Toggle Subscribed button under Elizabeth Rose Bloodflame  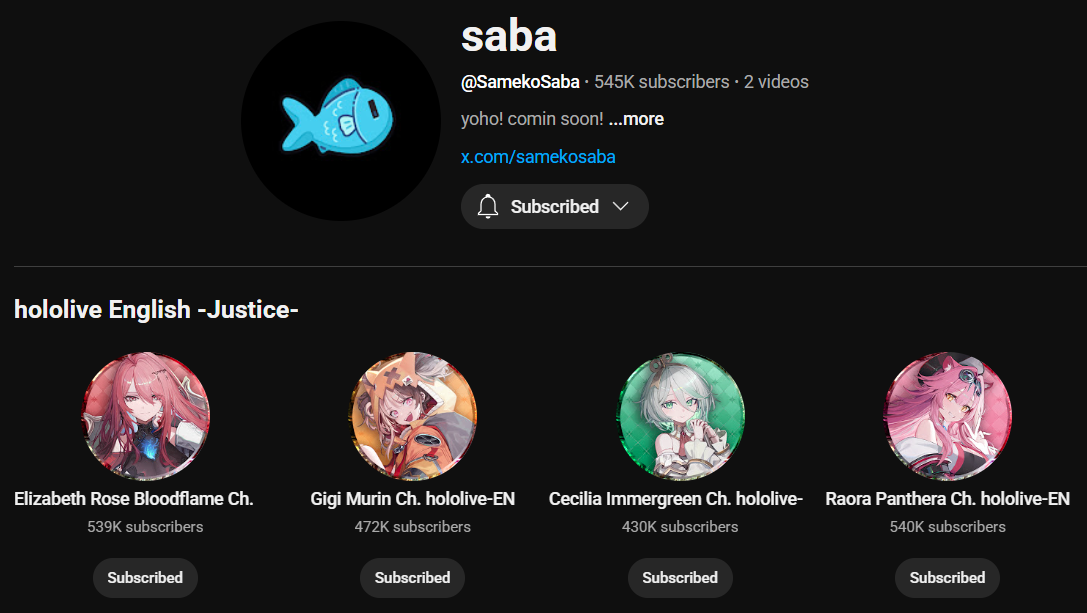point(146,578)
